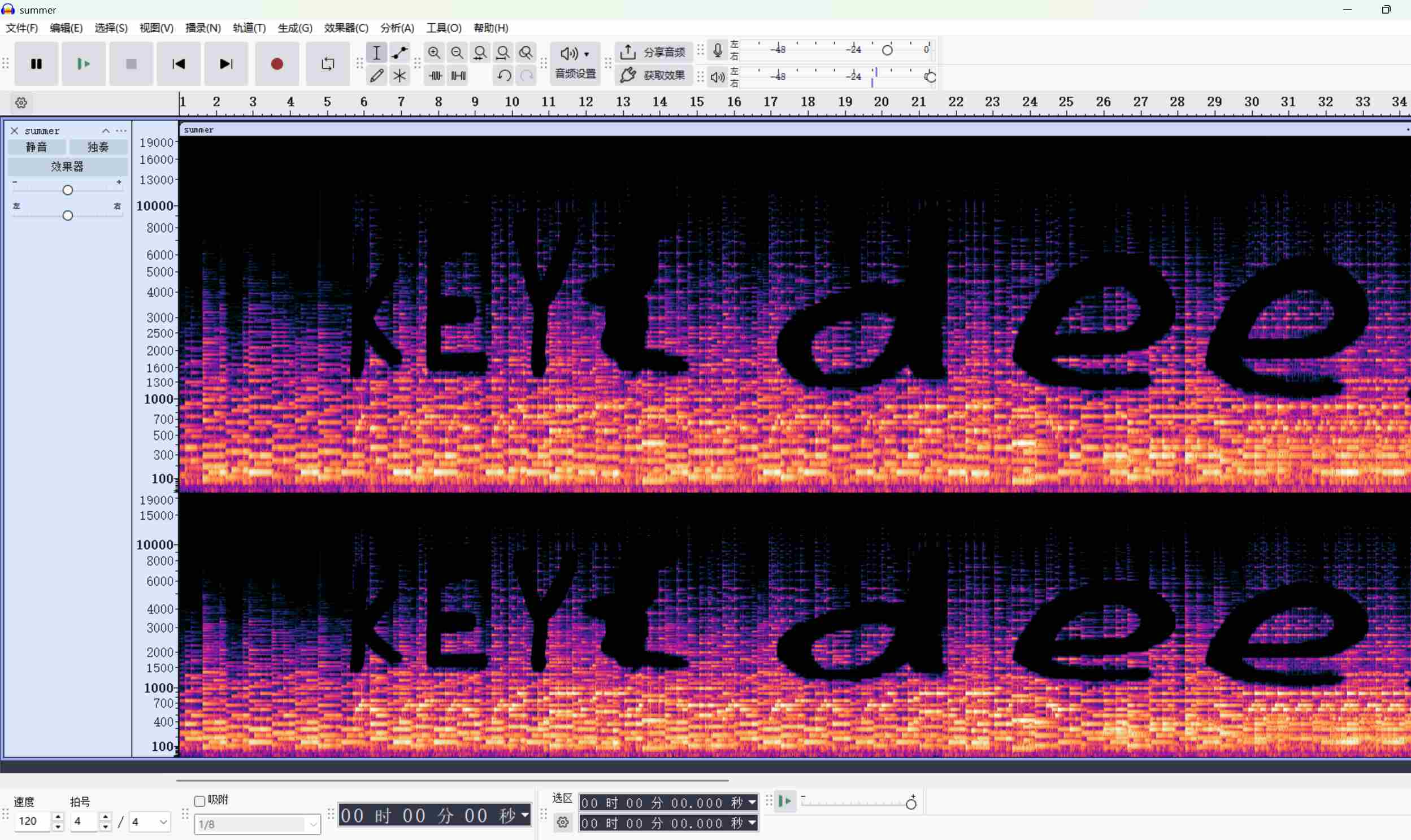Enable the 吸附 snap checkbox
The height and width of the screenshot is (840, 1411).
pyautogui.click(x=199, y=801)
